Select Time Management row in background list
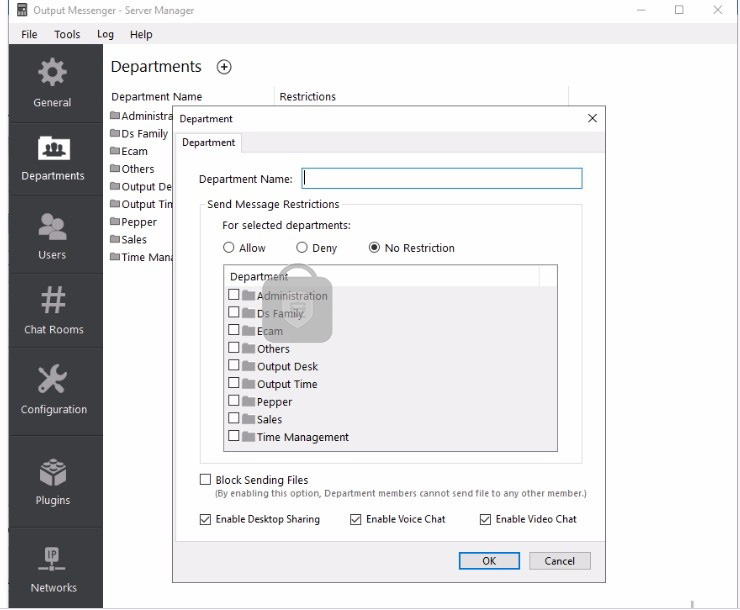Viewport: 740px width, 610px height. click(x=141, y=257)
